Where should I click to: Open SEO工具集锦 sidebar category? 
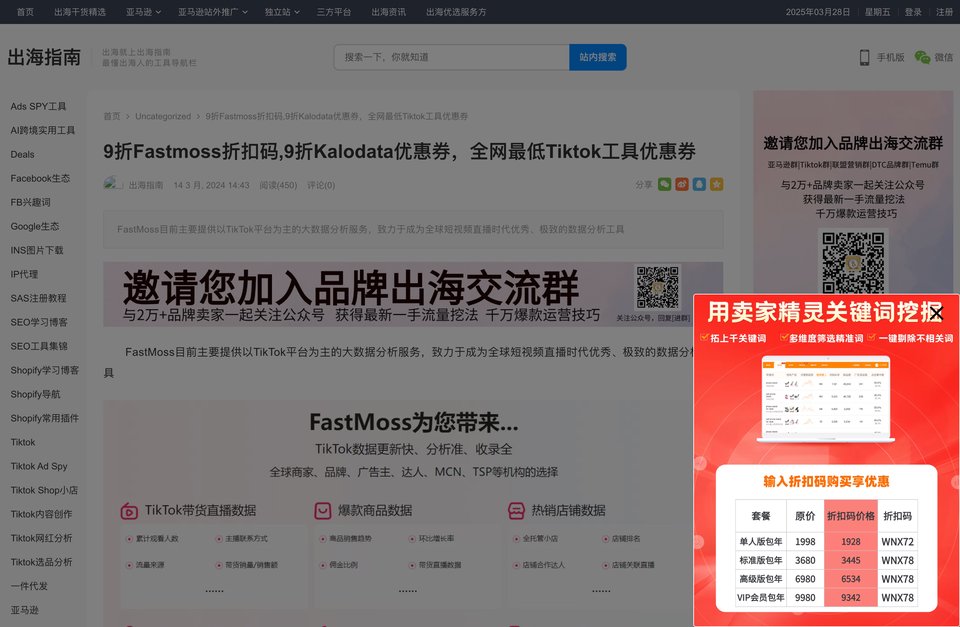pyautogui.click(x=39, y=346)
